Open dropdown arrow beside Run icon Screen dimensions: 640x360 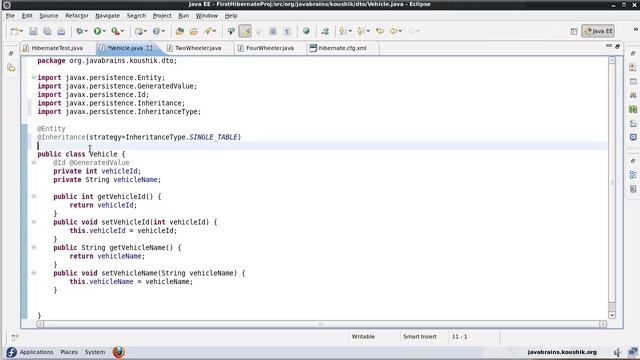(x=104, y=31)
